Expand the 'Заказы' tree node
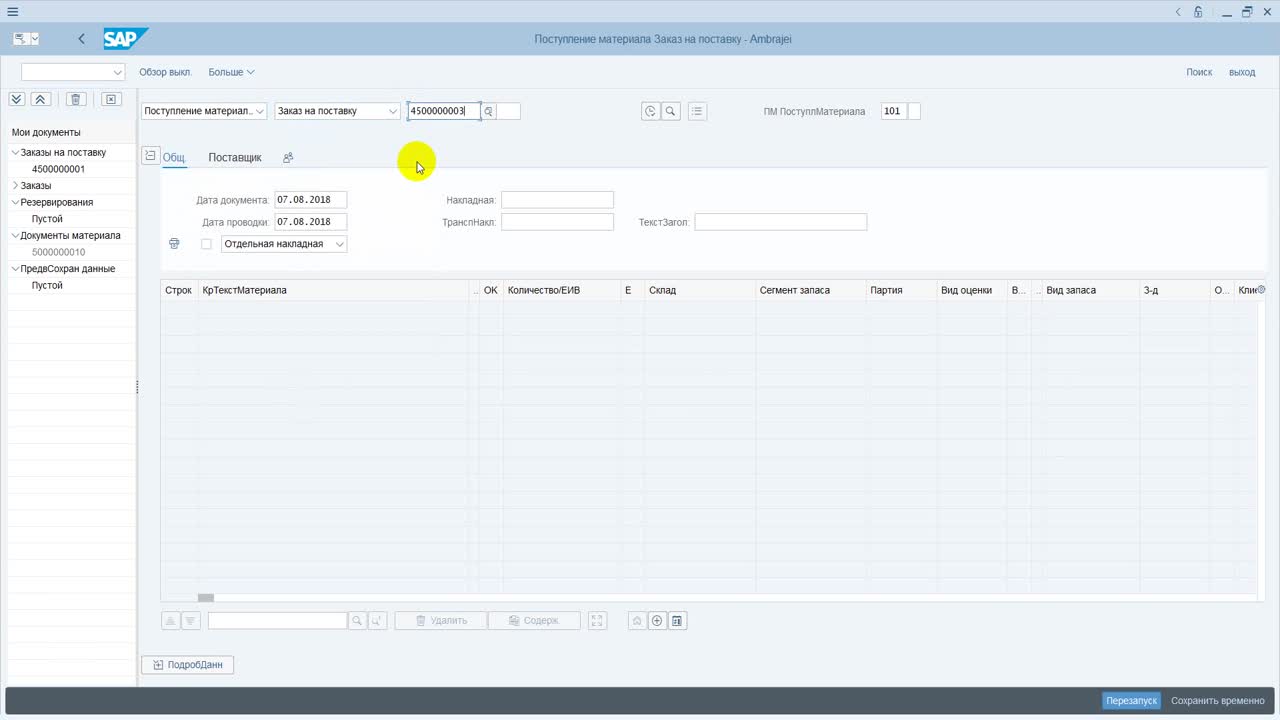The height and width of the screenshot is (720, 1280). click(x=15, y=186)
